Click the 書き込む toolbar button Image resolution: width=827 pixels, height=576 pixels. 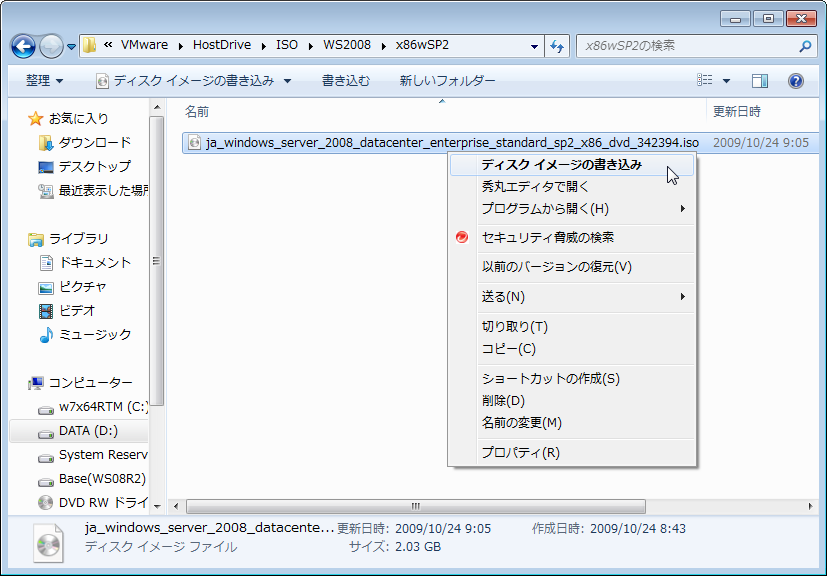pyautogui.click(x=346, y=81)
